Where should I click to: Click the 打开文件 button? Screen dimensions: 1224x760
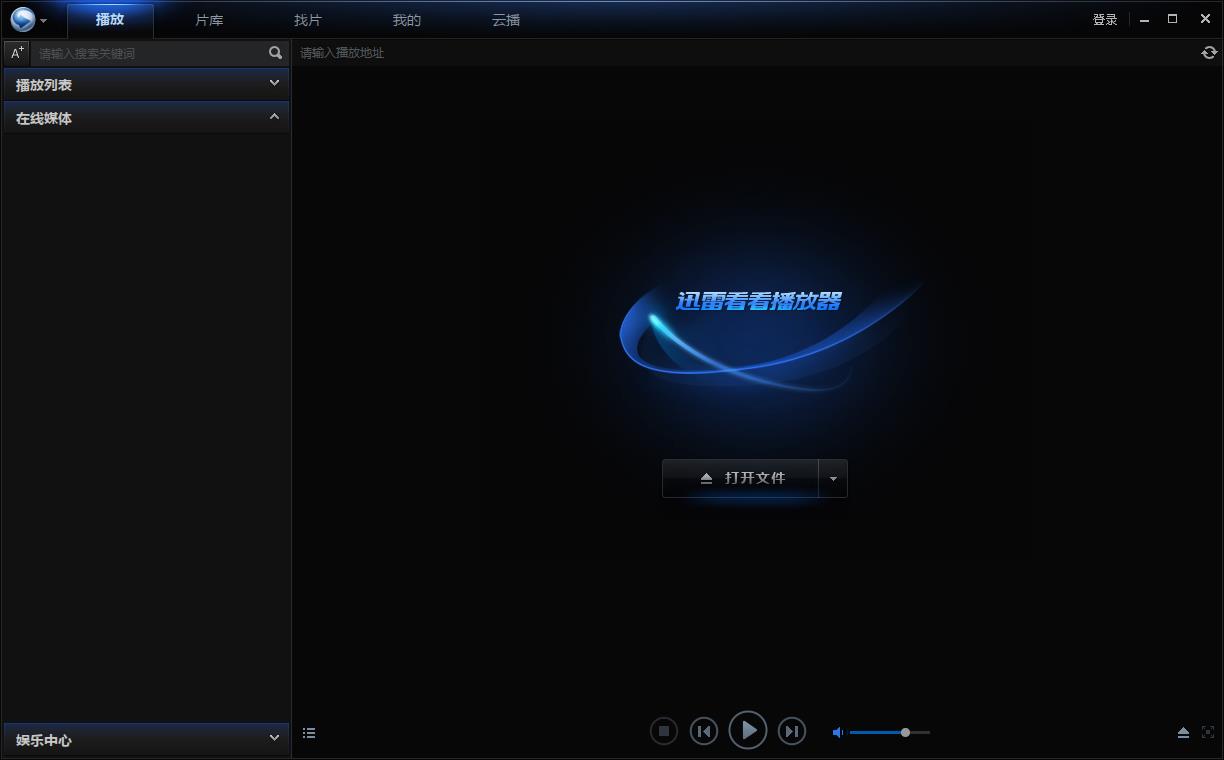741,479
